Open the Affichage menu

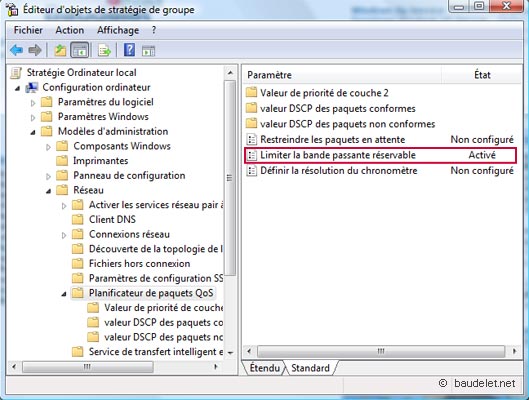tap(118, 30)
